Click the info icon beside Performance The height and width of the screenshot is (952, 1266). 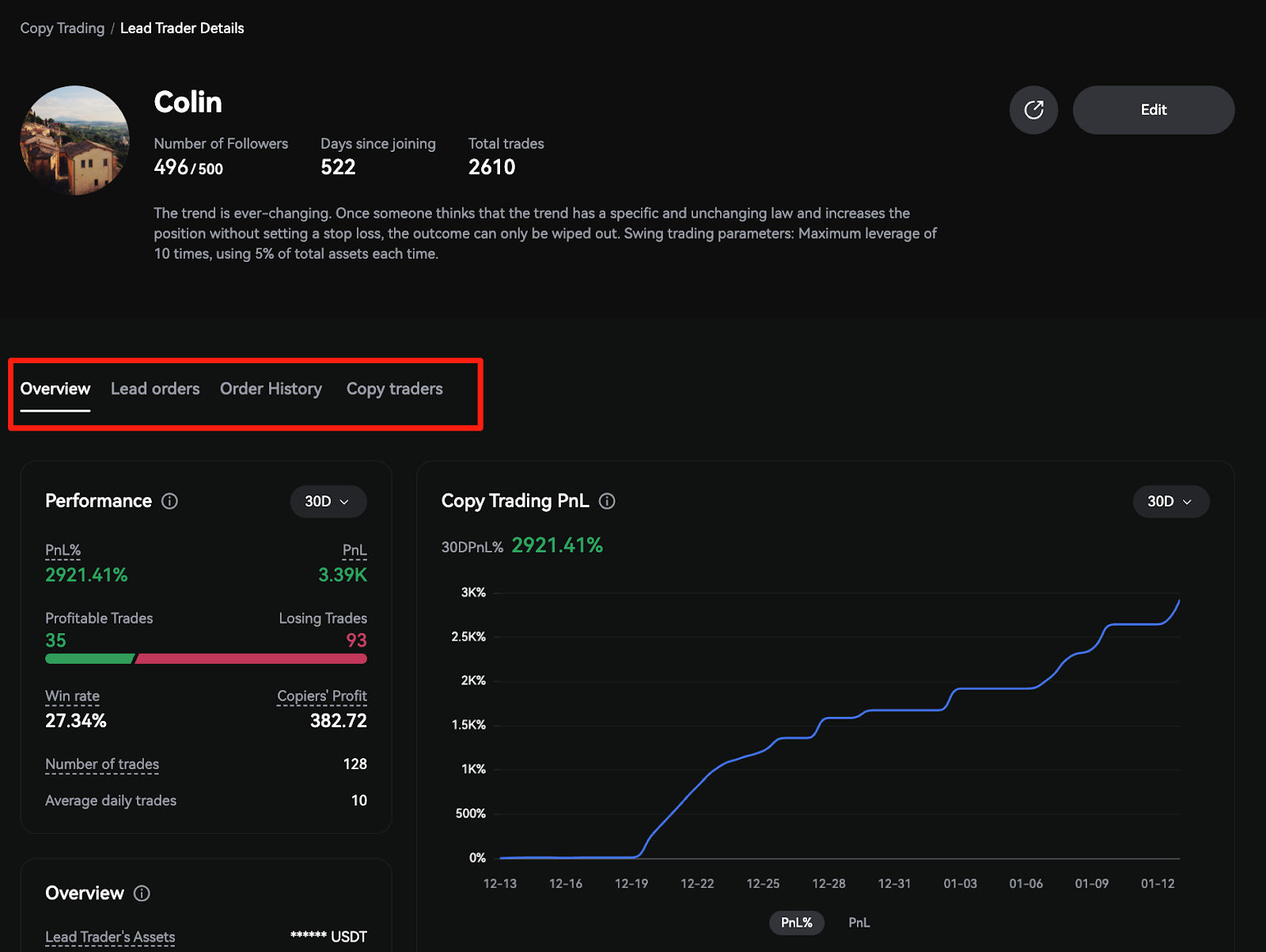[169, 501]
